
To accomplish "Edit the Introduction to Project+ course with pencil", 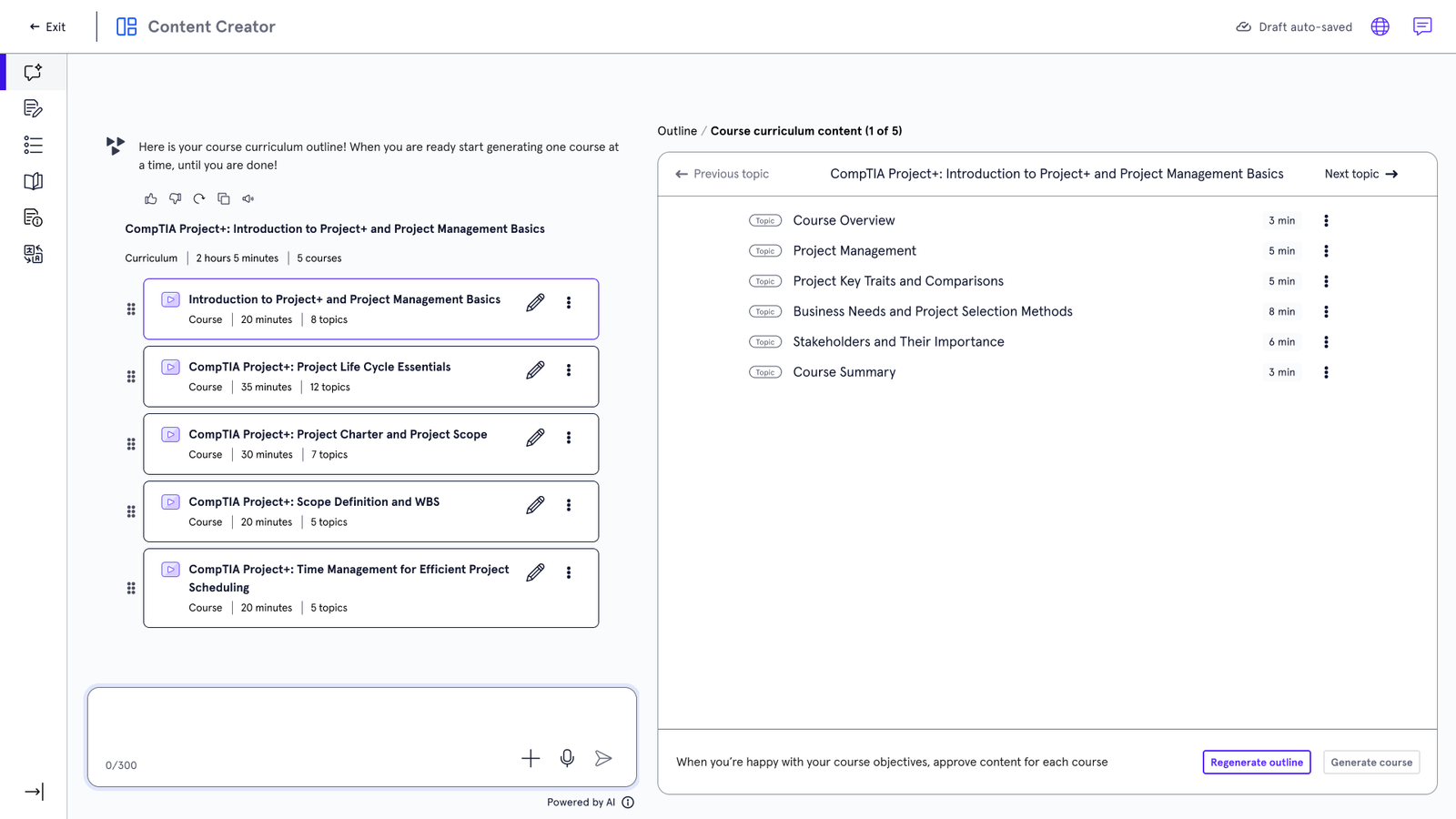I will pyautogui.click(x=535, y=303).
